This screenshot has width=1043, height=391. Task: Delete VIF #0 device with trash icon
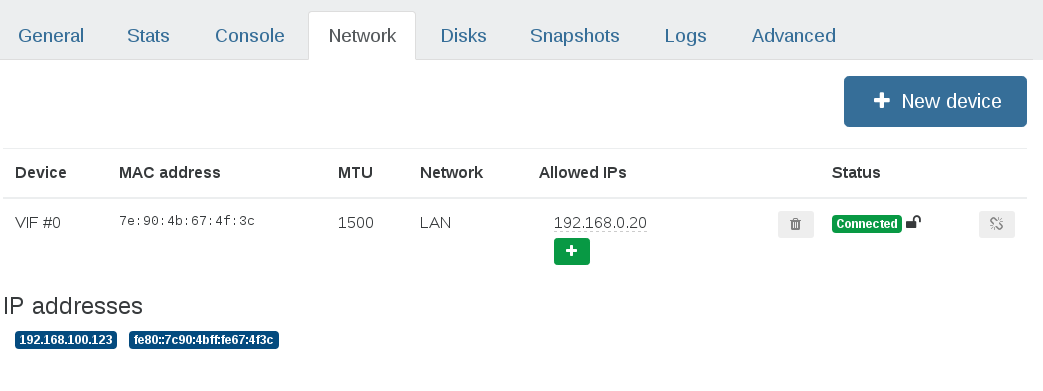[x=796, y=224]
